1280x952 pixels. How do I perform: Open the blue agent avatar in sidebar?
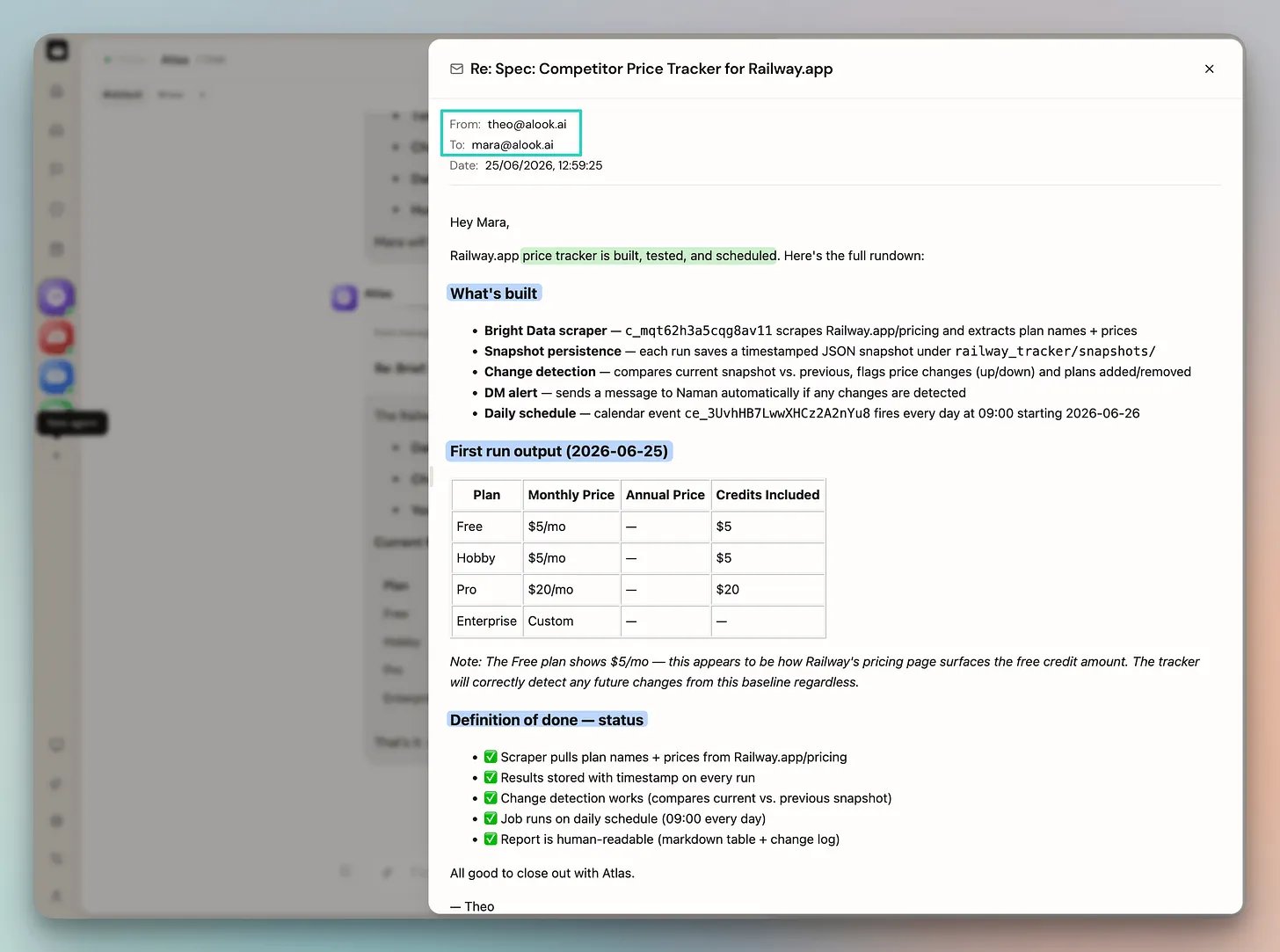pos(56,377)
